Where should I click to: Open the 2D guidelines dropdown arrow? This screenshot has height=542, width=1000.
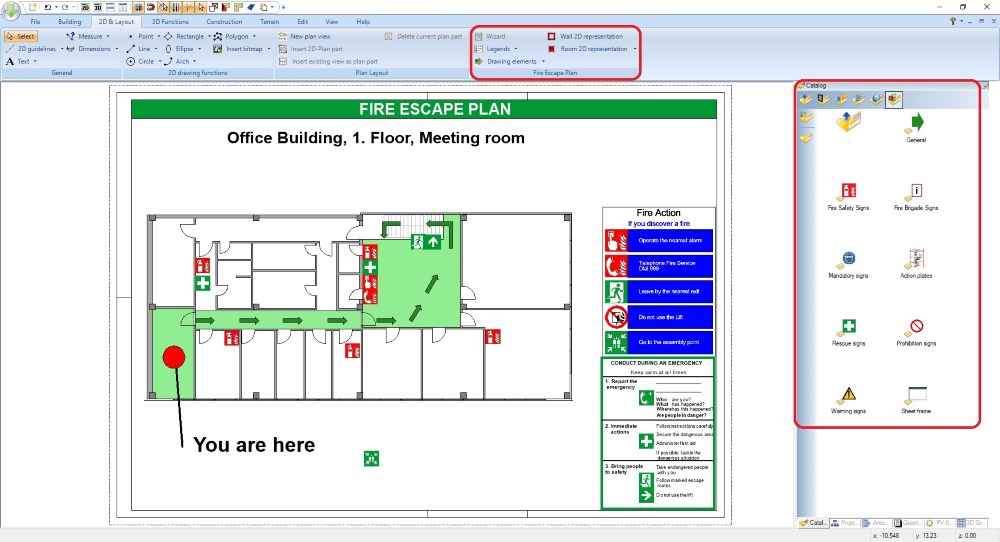(62, 49)
